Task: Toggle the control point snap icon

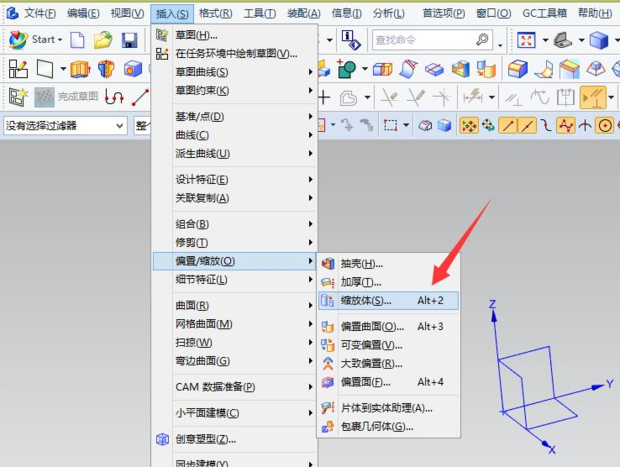Action: pos(546,126)
